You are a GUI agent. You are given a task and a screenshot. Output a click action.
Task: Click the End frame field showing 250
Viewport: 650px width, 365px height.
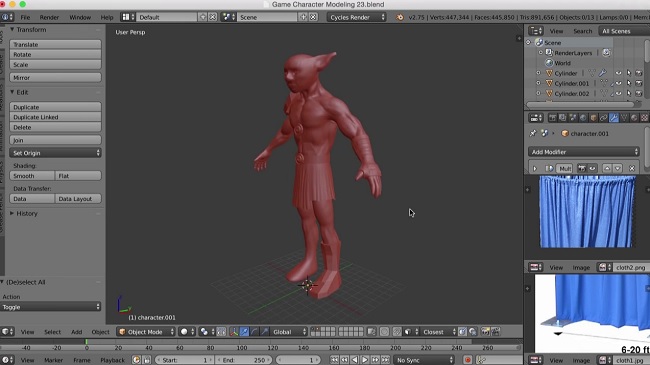pos(245,360)
